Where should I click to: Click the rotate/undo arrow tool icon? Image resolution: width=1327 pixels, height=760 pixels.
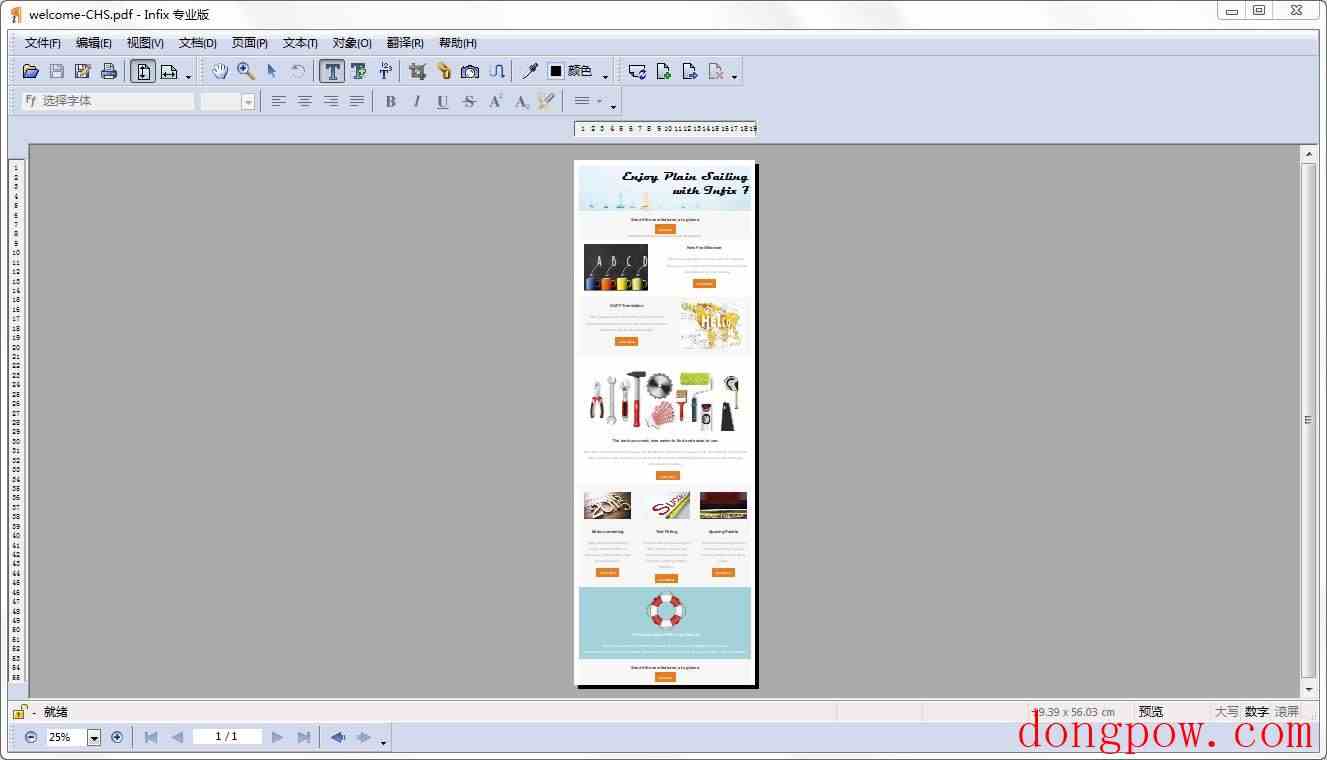[298, 71]
